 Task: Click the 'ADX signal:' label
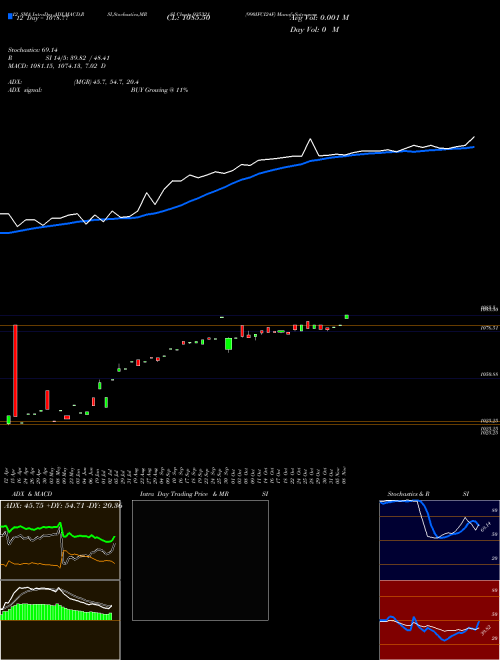click(25, 90)
